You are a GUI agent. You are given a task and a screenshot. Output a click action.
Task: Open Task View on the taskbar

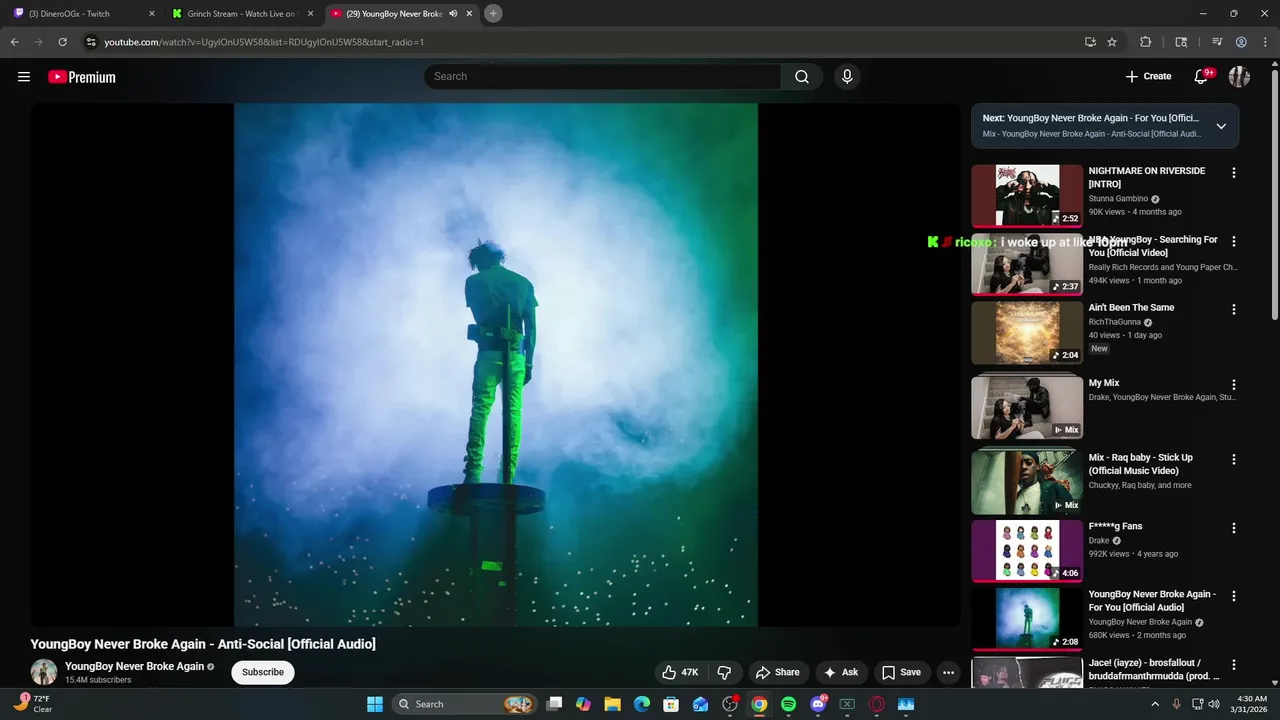pos(554,704)
